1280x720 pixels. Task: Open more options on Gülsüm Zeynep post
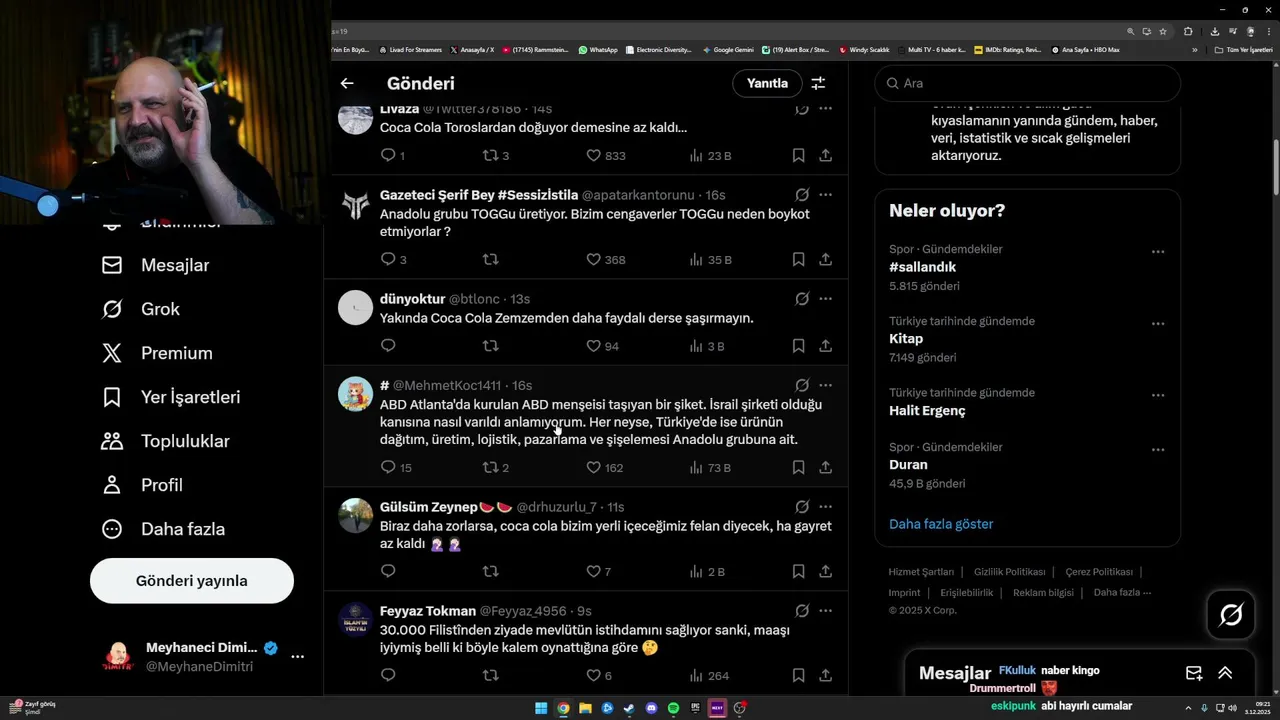[825, 507]
